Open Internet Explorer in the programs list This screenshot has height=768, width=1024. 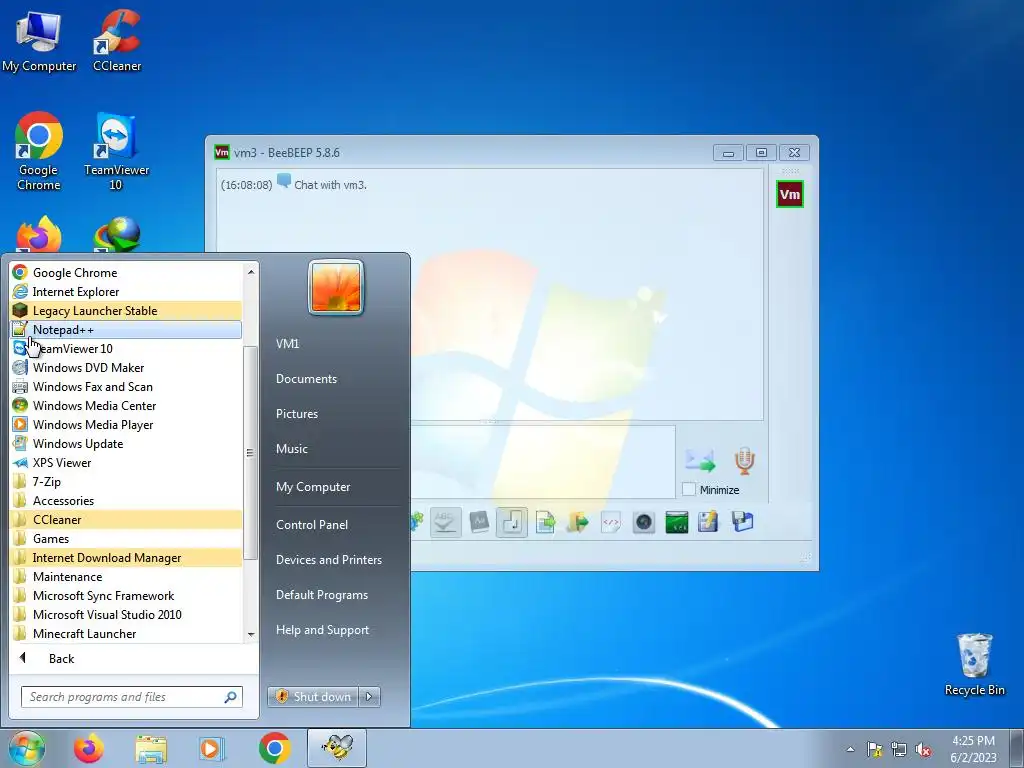[x=126, y=292]
